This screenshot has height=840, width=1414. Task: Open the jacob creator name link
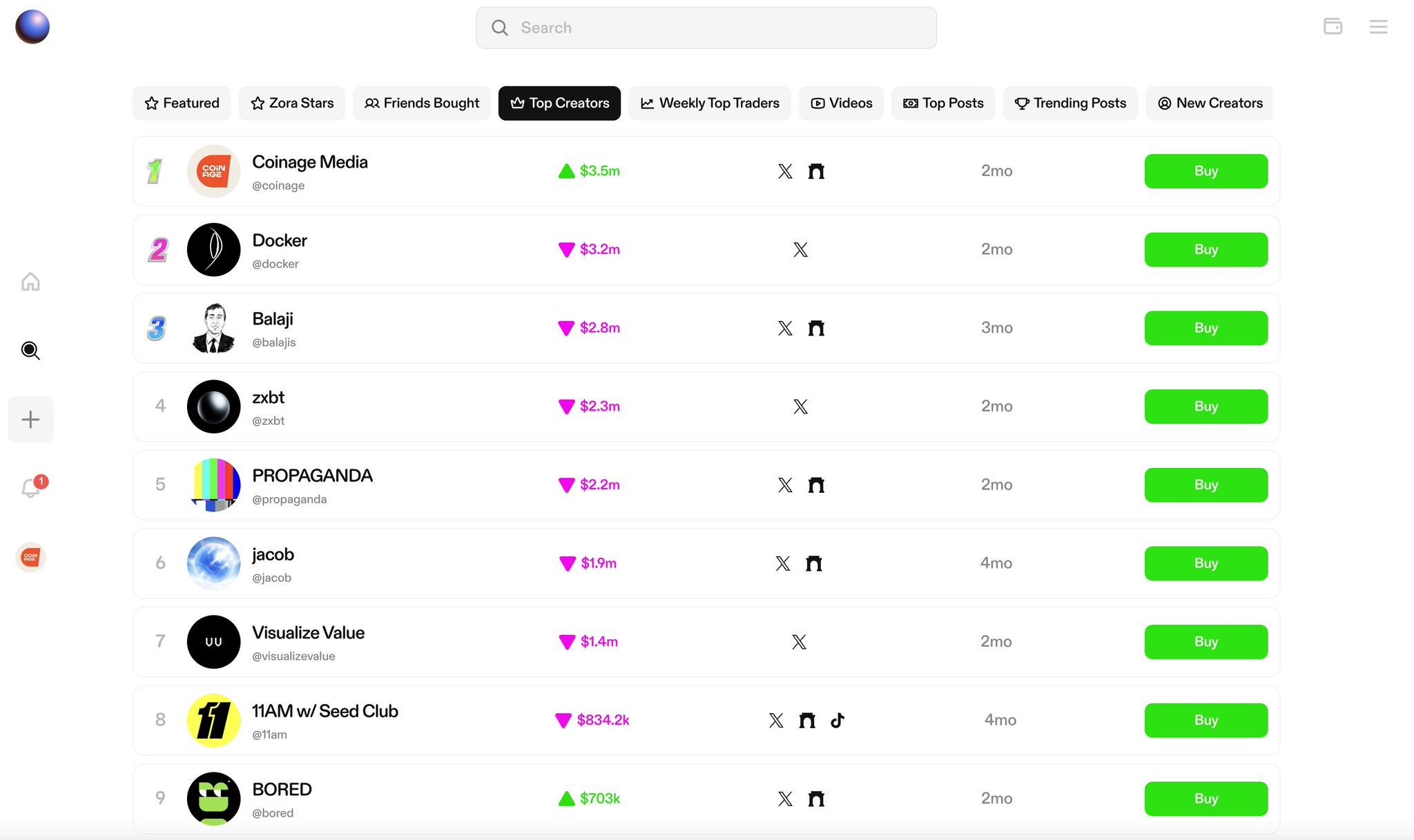coord(273,554)
